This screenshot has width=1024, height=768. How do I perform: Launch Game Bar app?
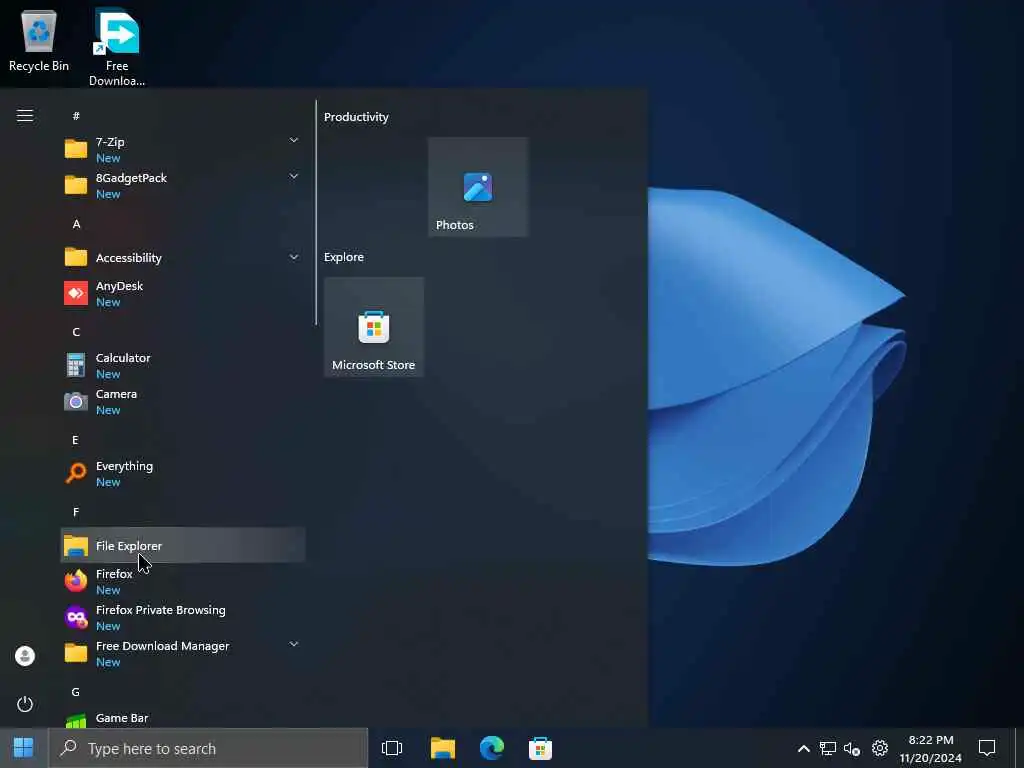pyautogui.click(x=183, y=718)
